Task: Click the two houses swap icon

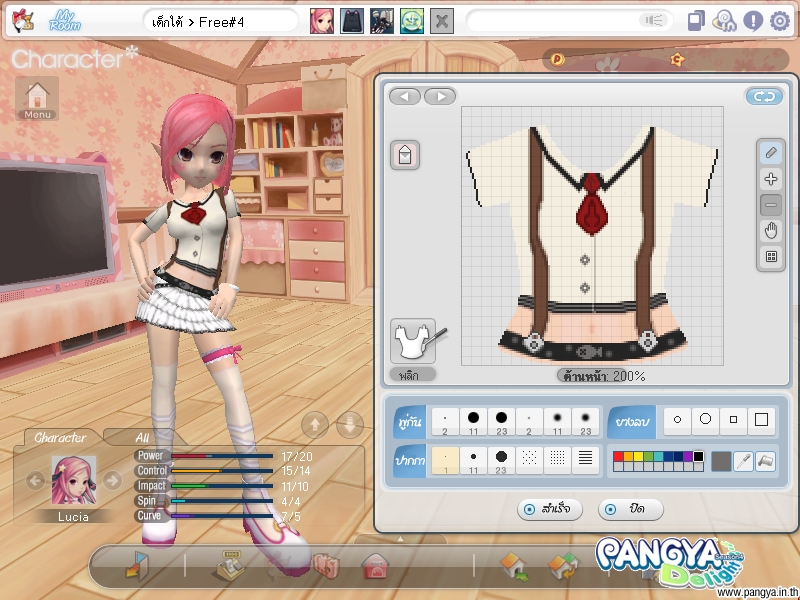Action: pos(564,566)
